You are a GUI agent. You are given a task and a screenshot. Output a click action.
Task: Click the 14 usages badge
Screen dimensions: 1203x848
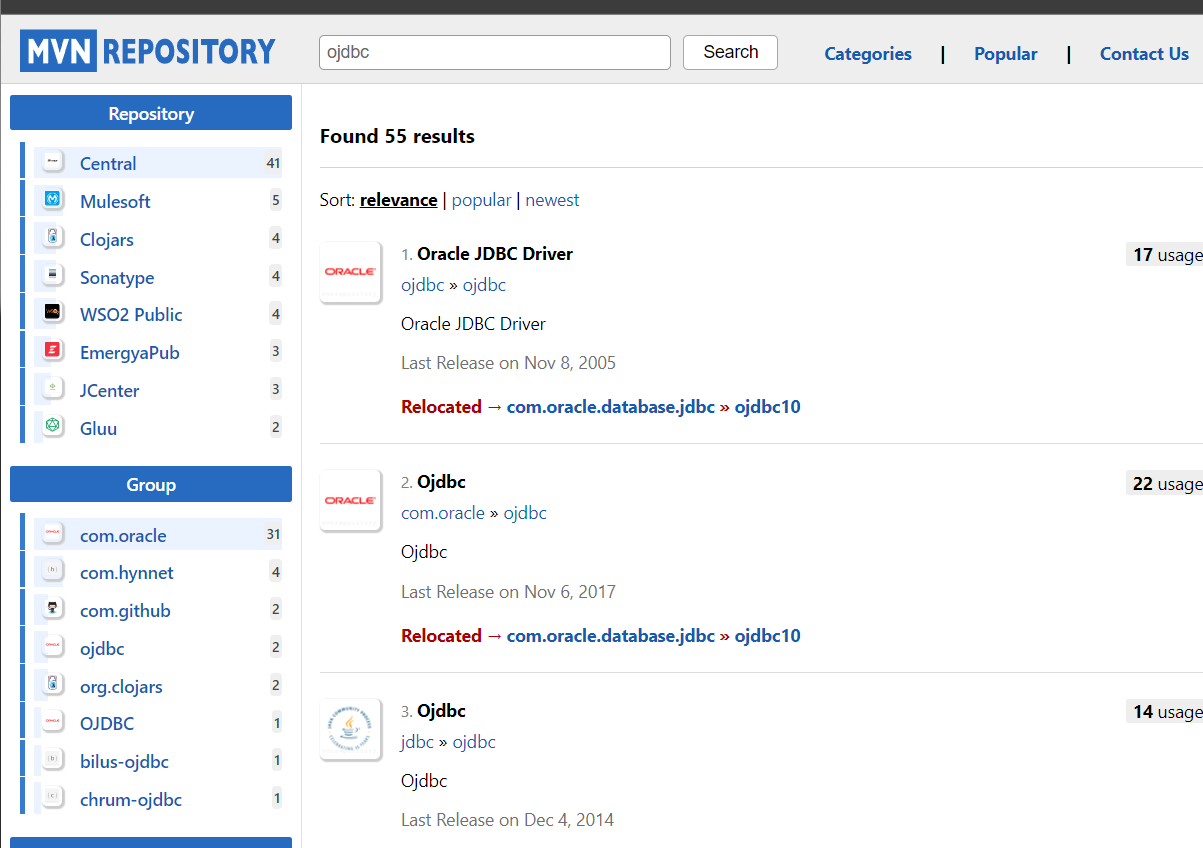point(1164,711)
